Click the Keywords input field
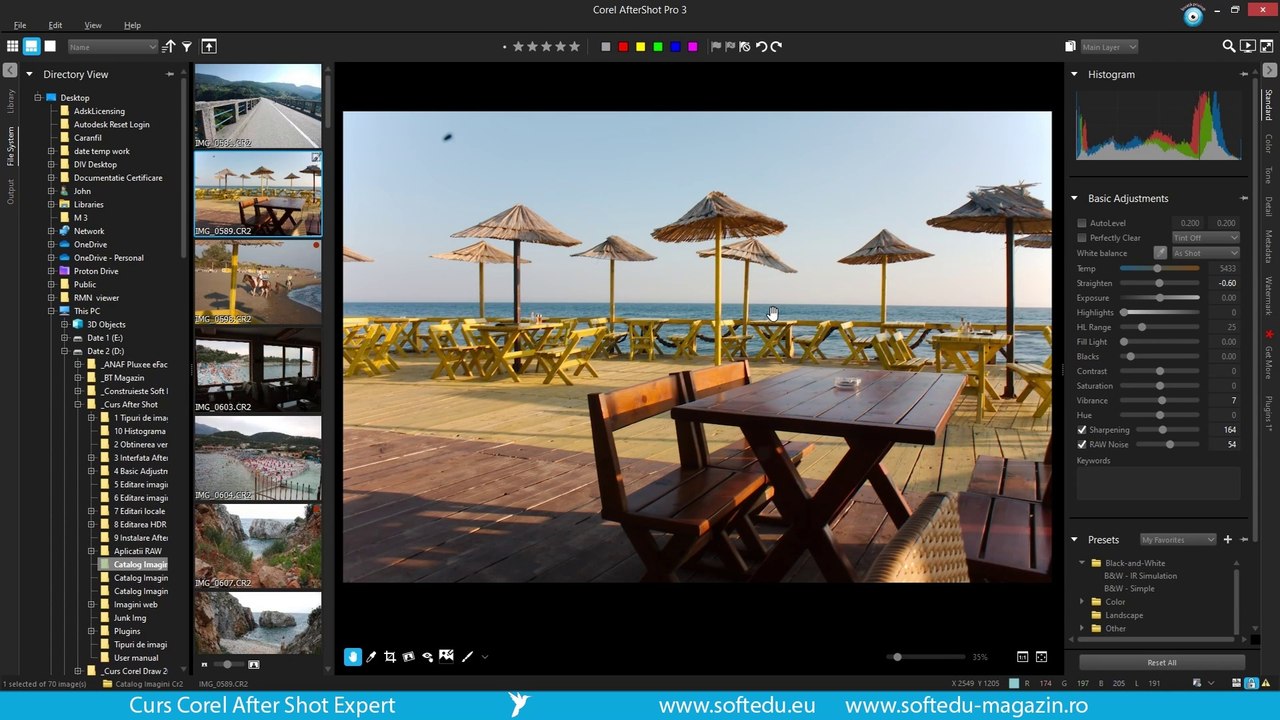Screen dimensions: 1280x720 pyautogui.click(x=1159, y=483)
